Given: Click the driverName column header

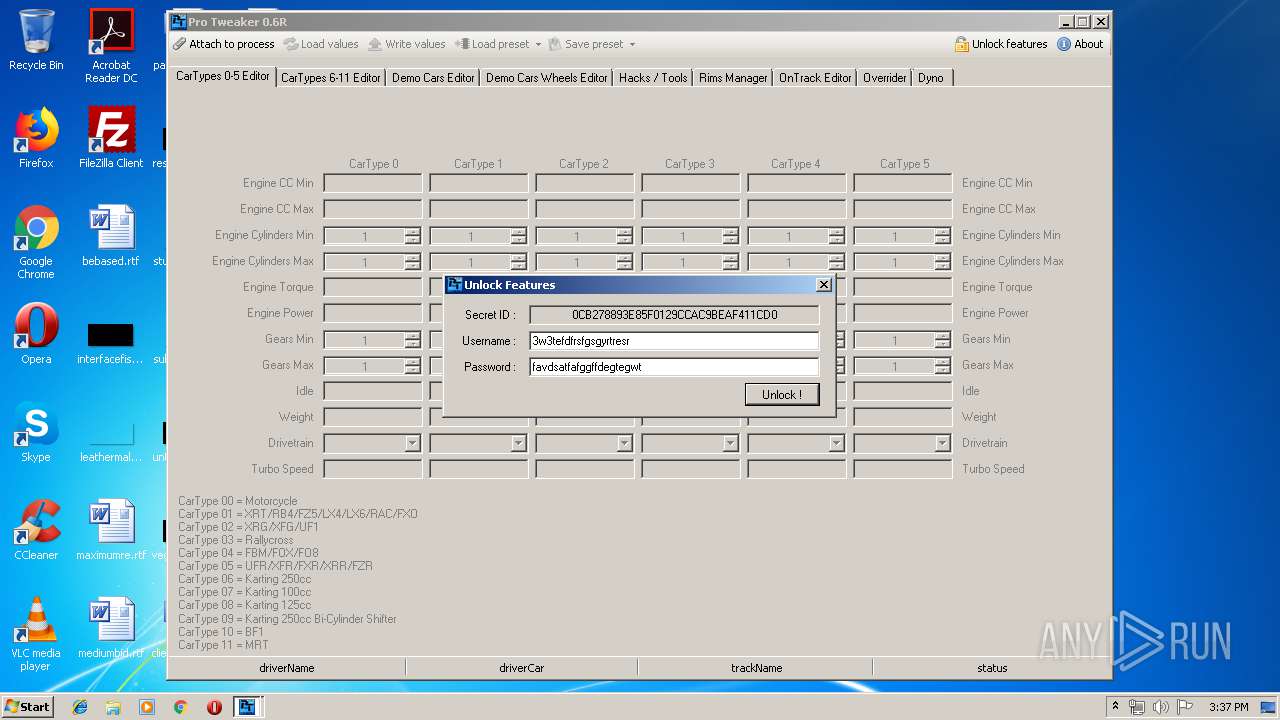Looking at the screenshot, I should click(x=287, y=668).
